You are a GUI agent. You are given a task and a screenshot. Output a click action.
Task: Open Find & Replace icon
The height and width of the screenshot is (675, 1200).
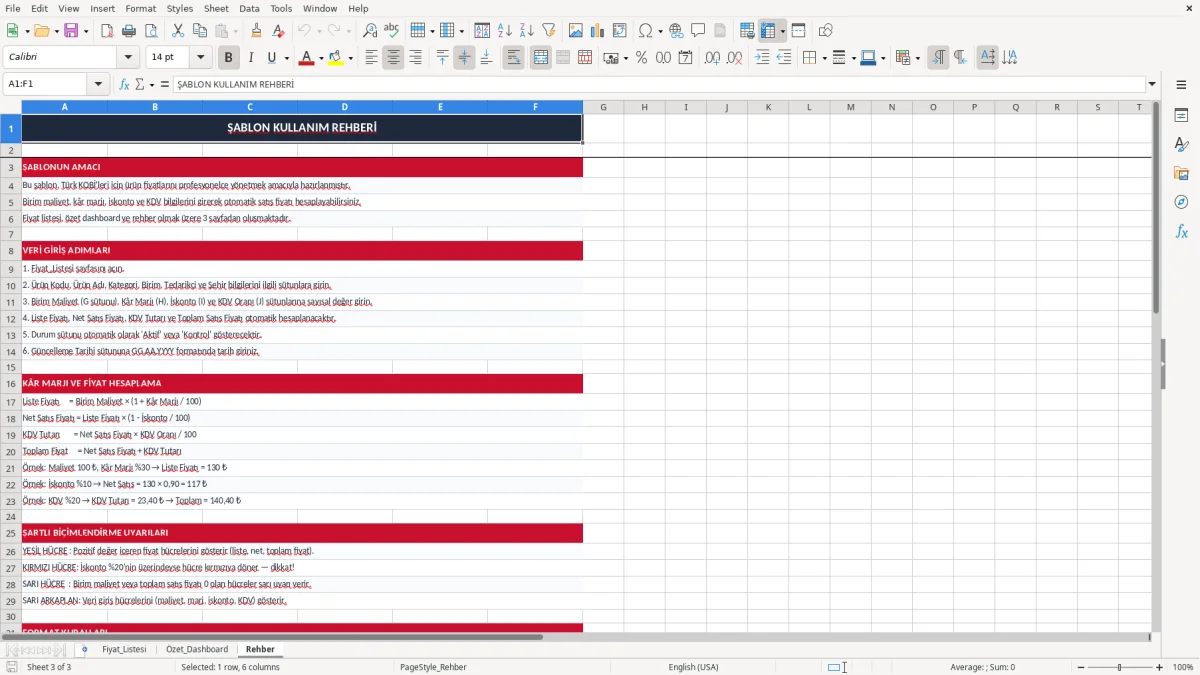(370, 31)
